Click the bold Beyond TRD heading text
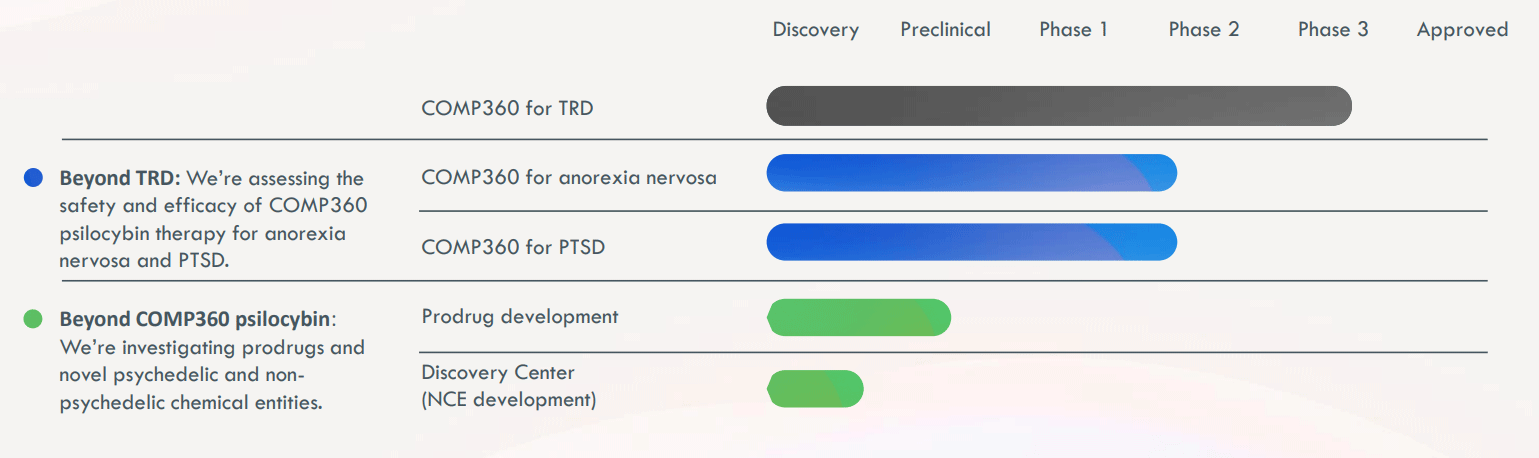The height and width of the screenshot is (458, 1539). (x=117, y=179)
